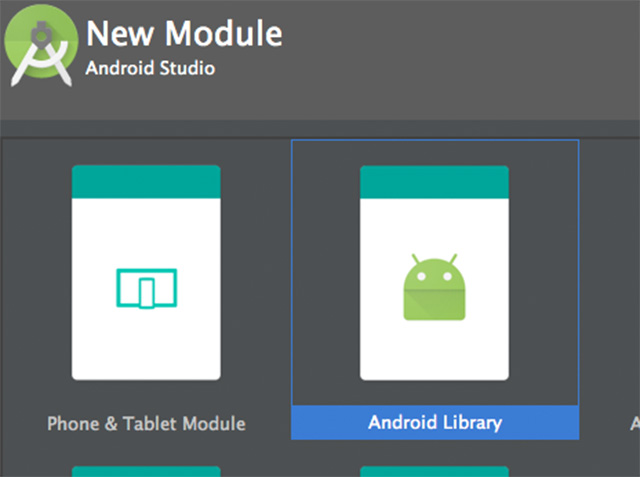The image size is (640, 477).
Task: Click the "New Module" heading text
Action: (184, 34)
